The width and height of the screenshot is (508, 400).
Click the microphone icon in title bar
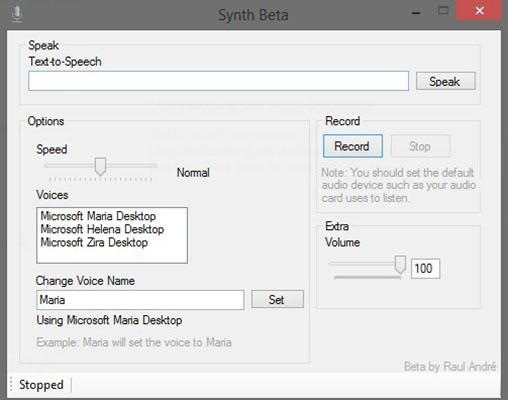pyautogui.click(x=17, y=14)
